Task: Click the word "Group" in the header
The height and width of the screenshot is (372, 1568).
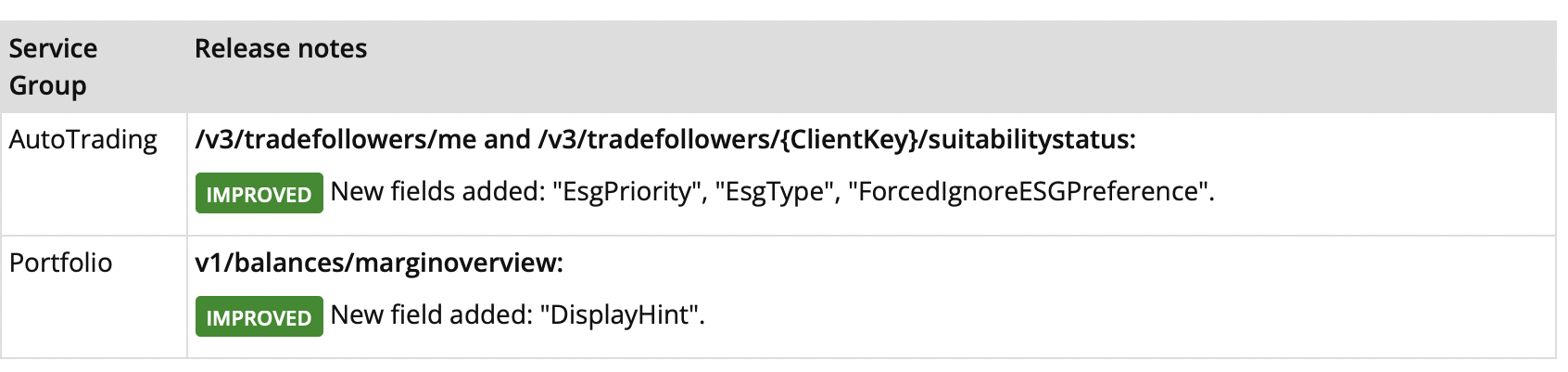Action: pos(48,86)
